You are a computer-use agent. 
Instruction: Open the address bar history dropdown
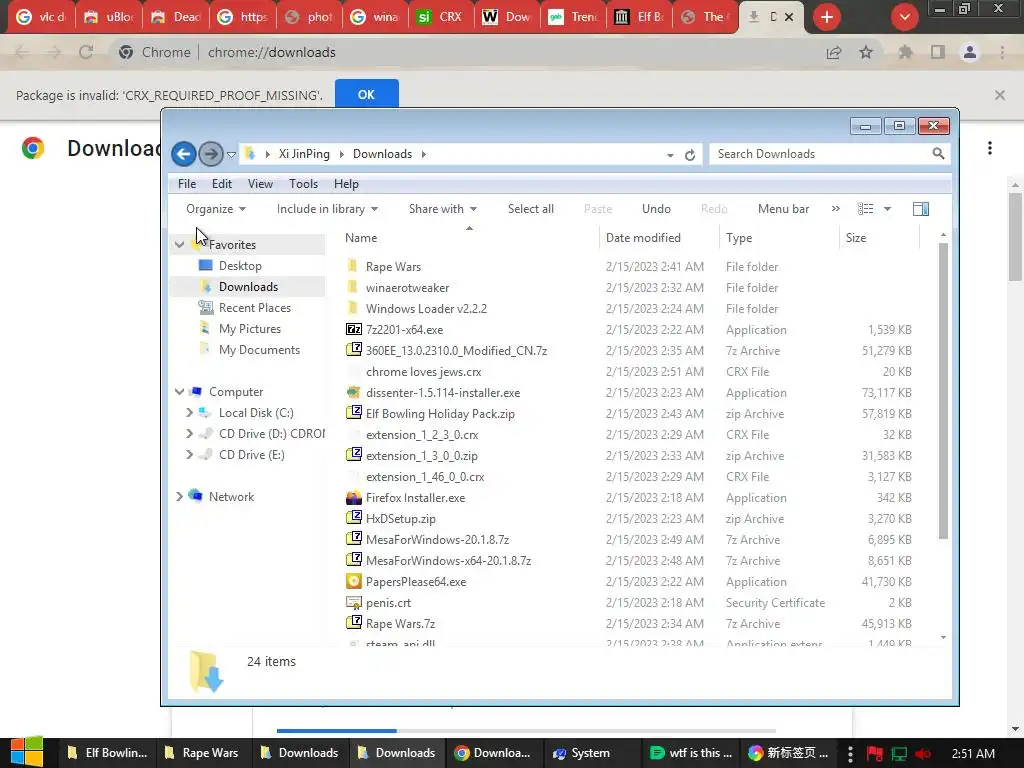(x=670, y=155)
